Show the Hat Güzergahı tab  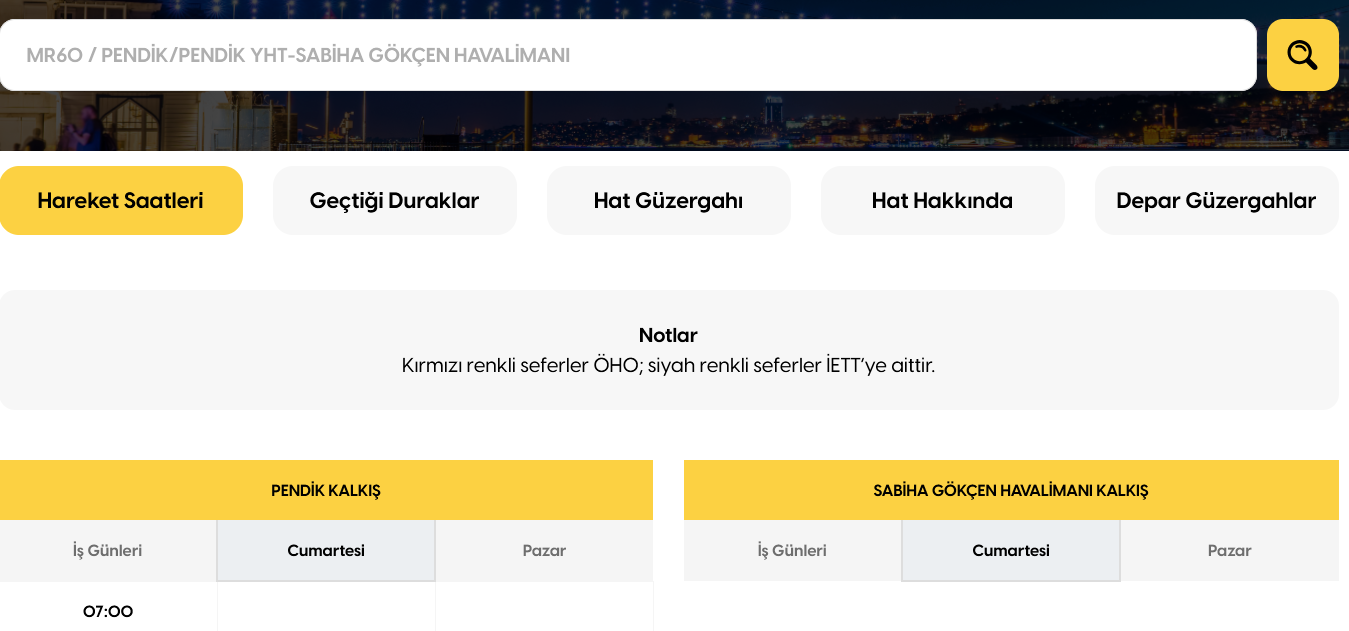tap(668, 201)
